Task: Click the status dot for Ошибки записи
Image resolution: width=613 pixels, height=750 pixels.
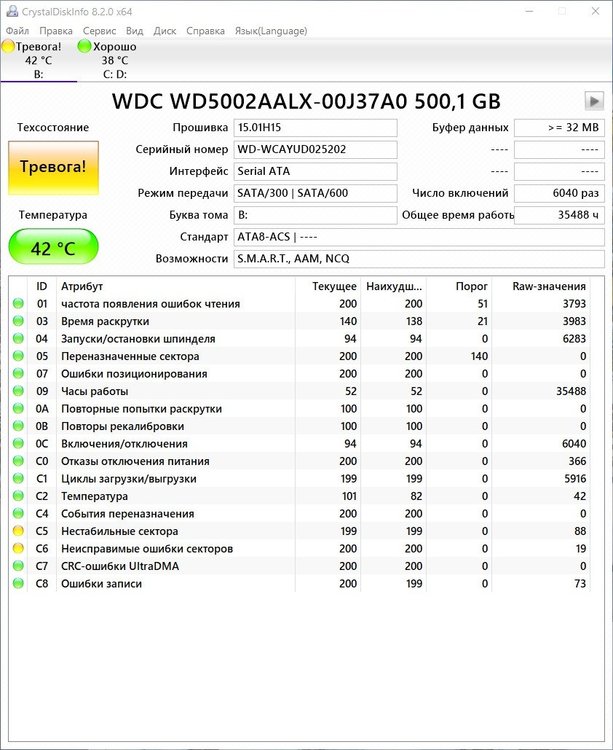Action: pos(18,584)
